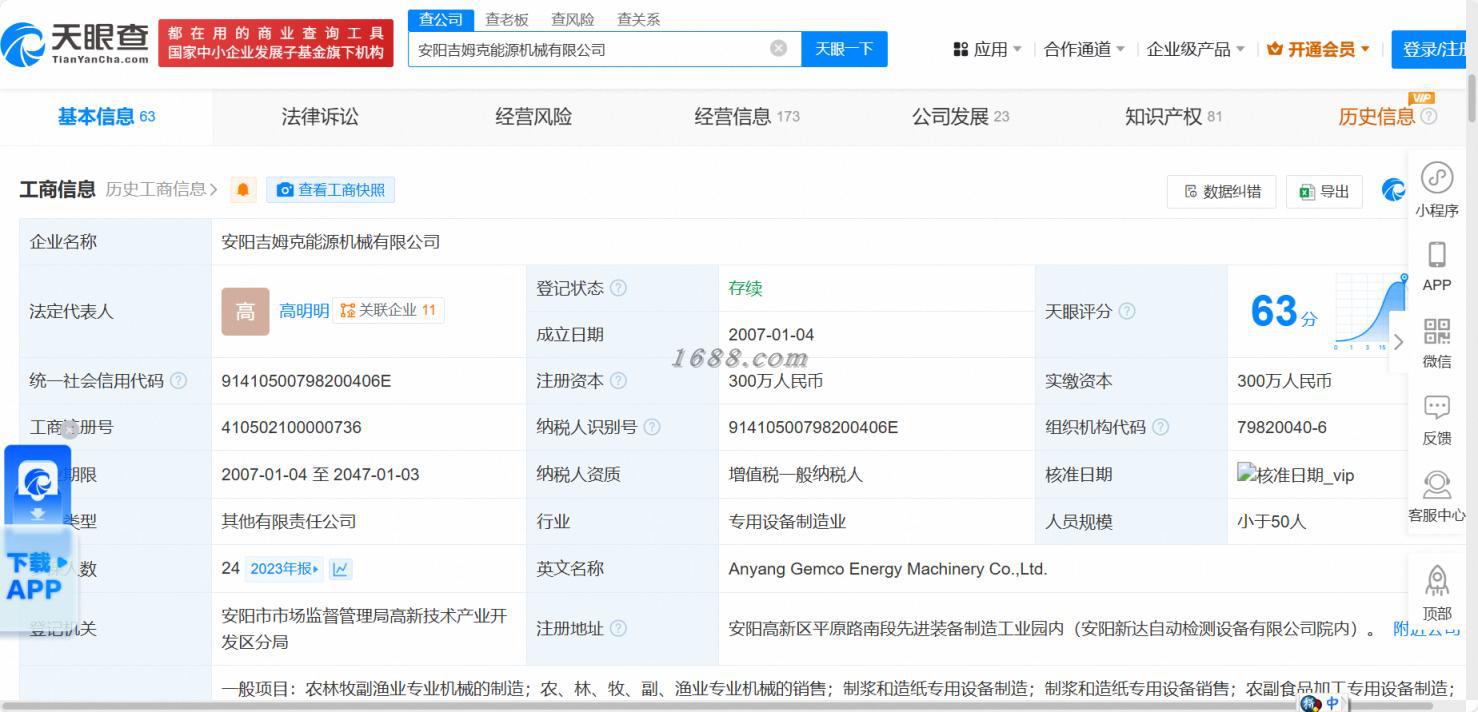1478x712 pixels.
Task: Click the 专用设备制造业 industry value
Action: pyautogui.click(x=787, y=521)
